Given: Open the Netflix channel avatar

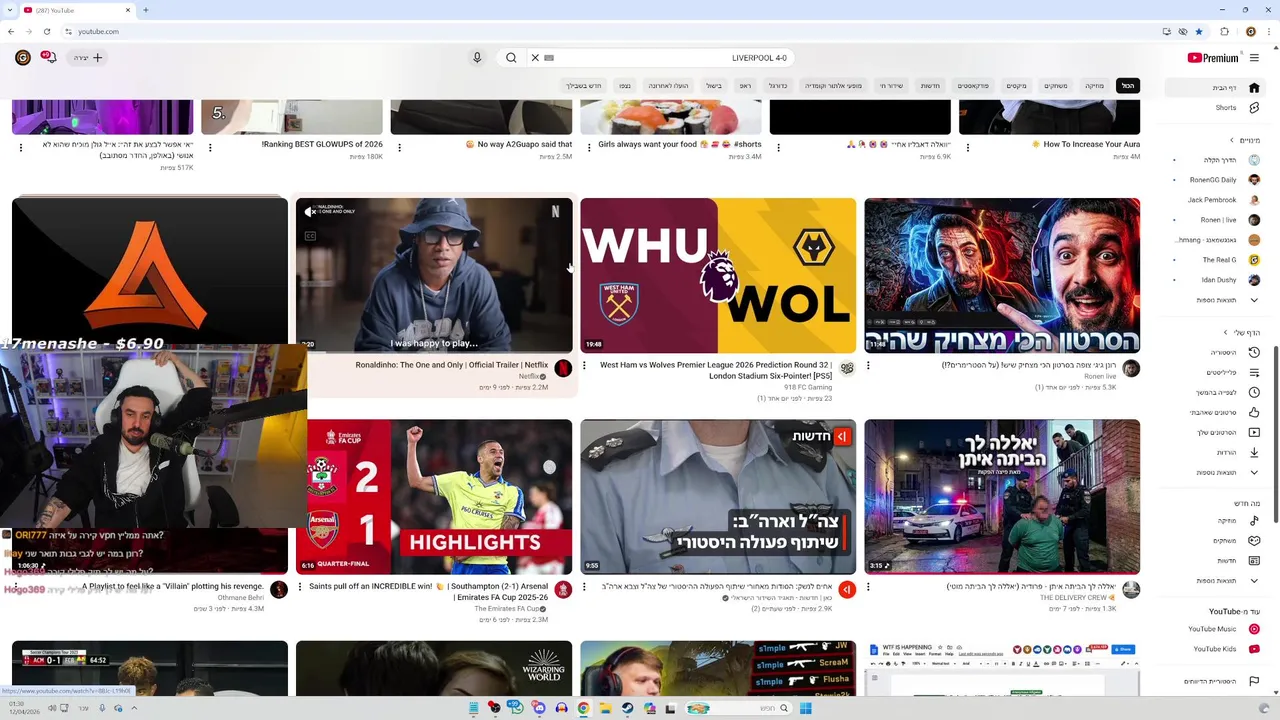Looking at the screenshot, I should (x=563, y=368).
